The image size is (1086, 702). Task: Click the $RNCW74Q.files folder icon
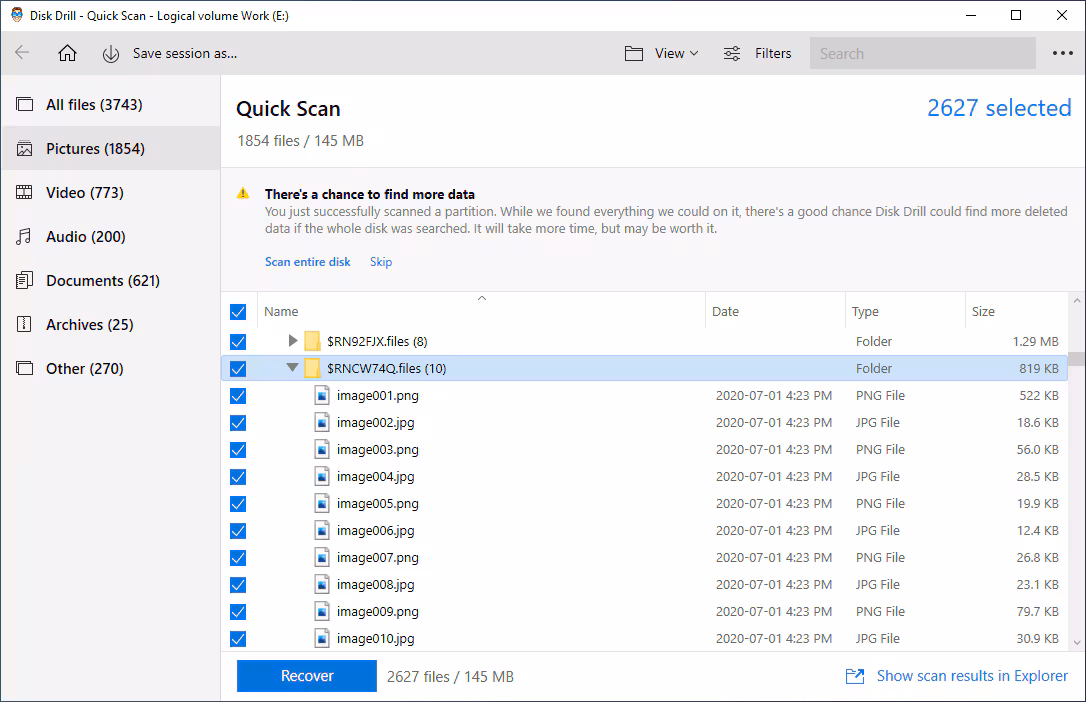[312, 368]
